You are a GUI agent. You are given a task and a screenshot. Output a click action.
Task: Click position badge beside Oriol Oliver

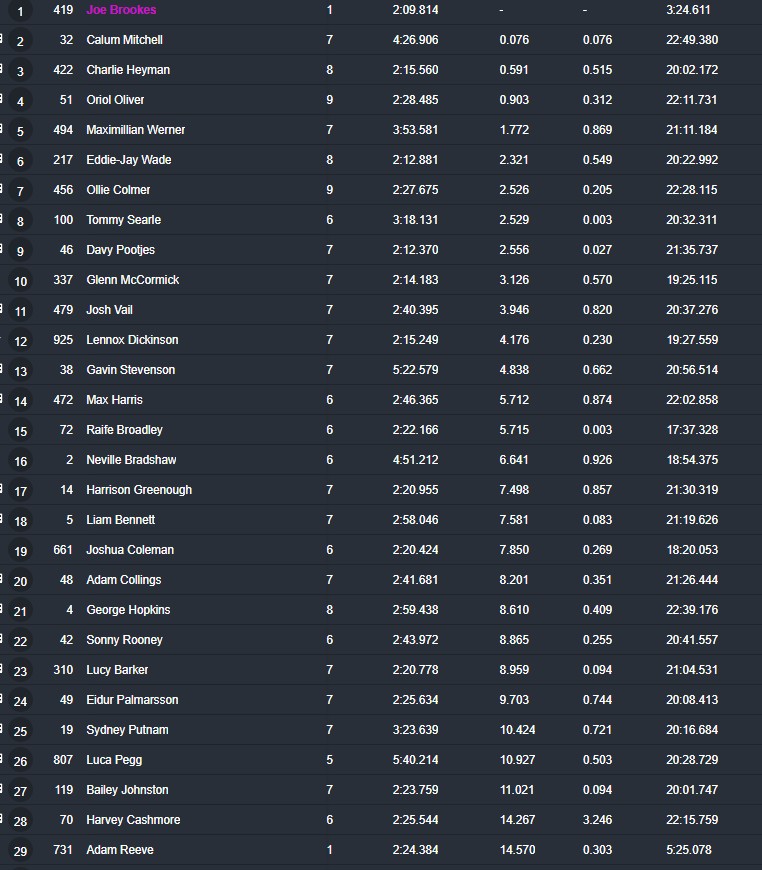click(20, 101)
